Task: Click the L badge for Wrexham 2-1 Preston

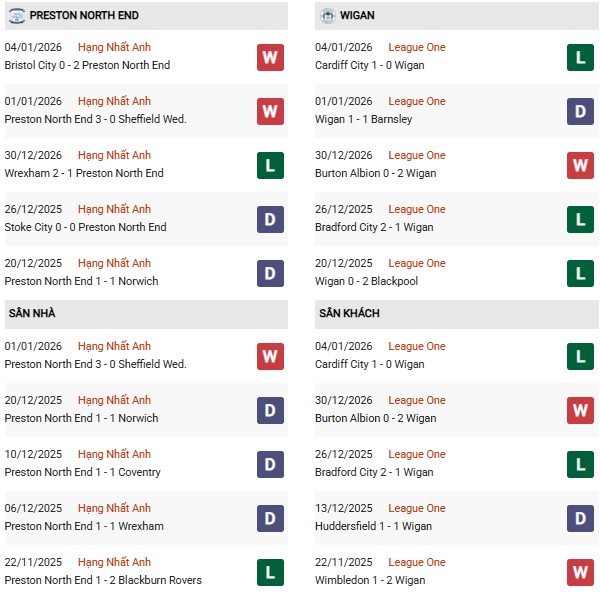Action: pyautogui.click(x=270, y=165)
